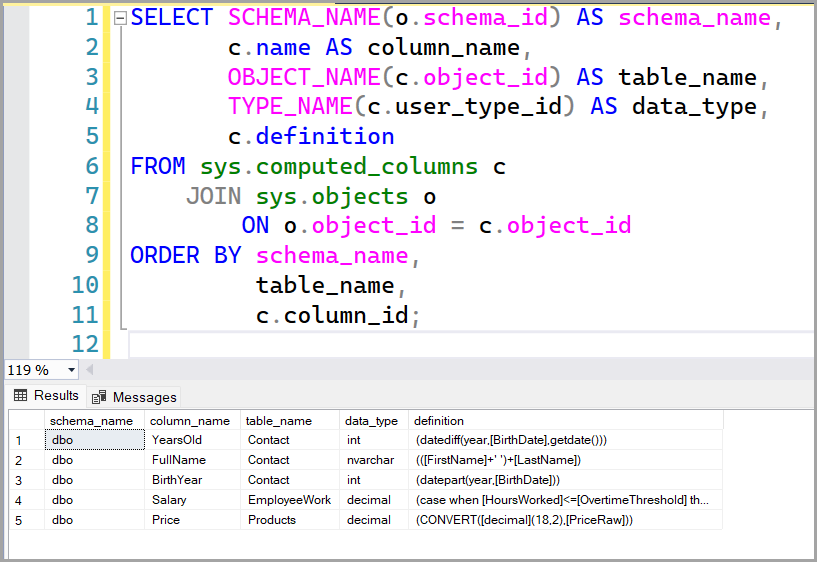Open the 119 % zoom dropdown
This screenshot has height=562, width=817.
click(71, 370)
